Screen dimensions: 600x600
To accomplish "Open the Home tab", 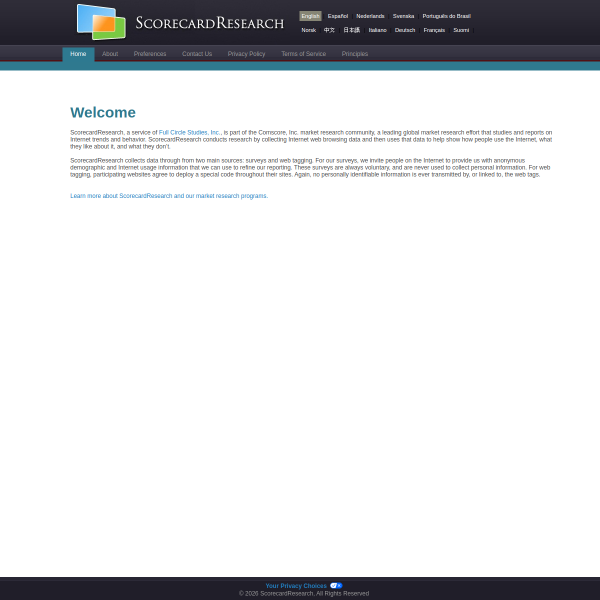I will click(78, 54).
